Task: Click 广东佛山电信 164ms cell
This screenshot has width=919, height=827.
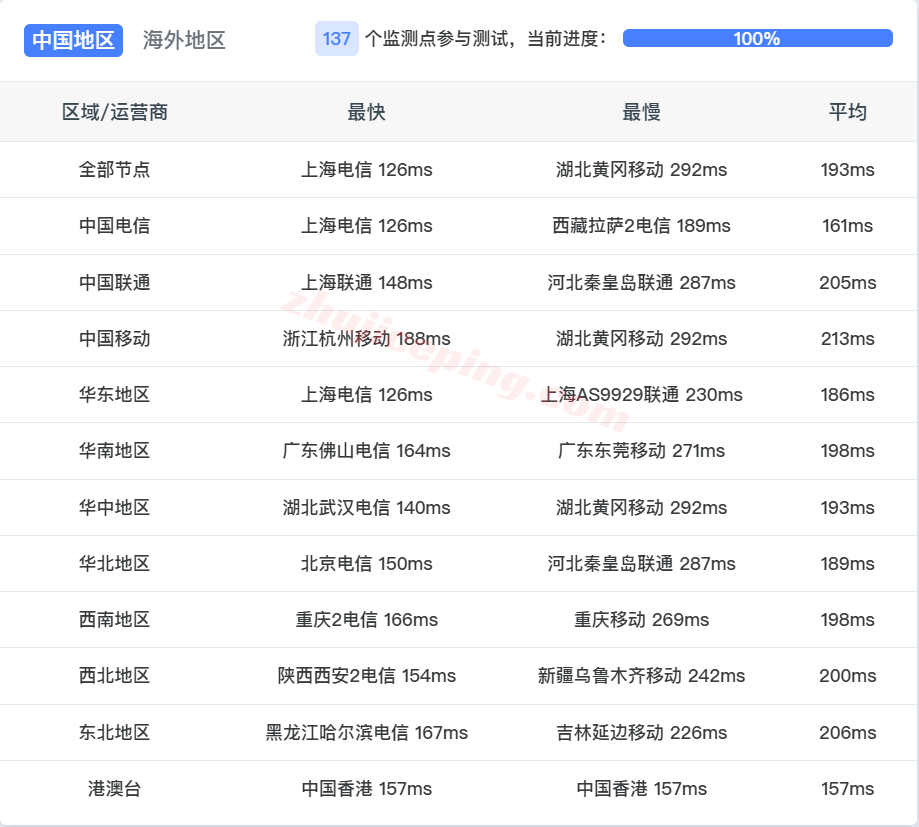Action: 366,451
